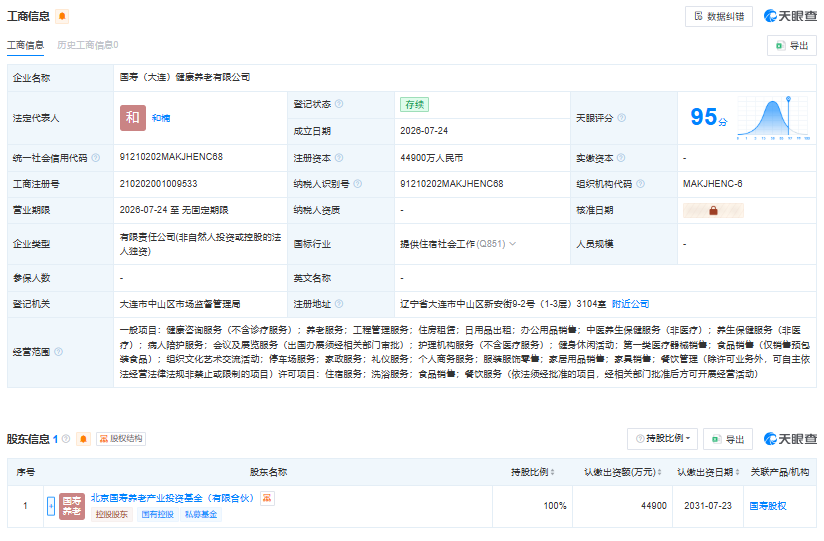824x541 pixels.
Task: Click help icon next to 注册资本
Action: tap(339, 158)
